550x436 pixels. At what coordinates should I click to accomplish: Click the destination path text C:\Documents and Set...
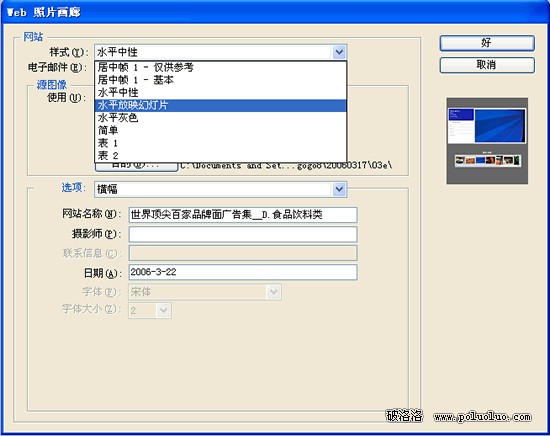click(x=286, y=166)
